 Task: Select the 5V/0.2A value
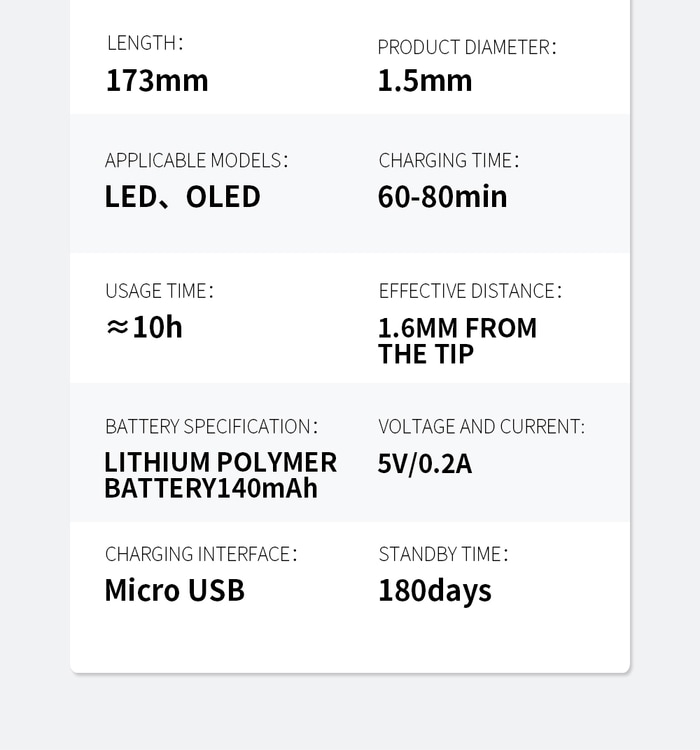[x=424, y=464]
